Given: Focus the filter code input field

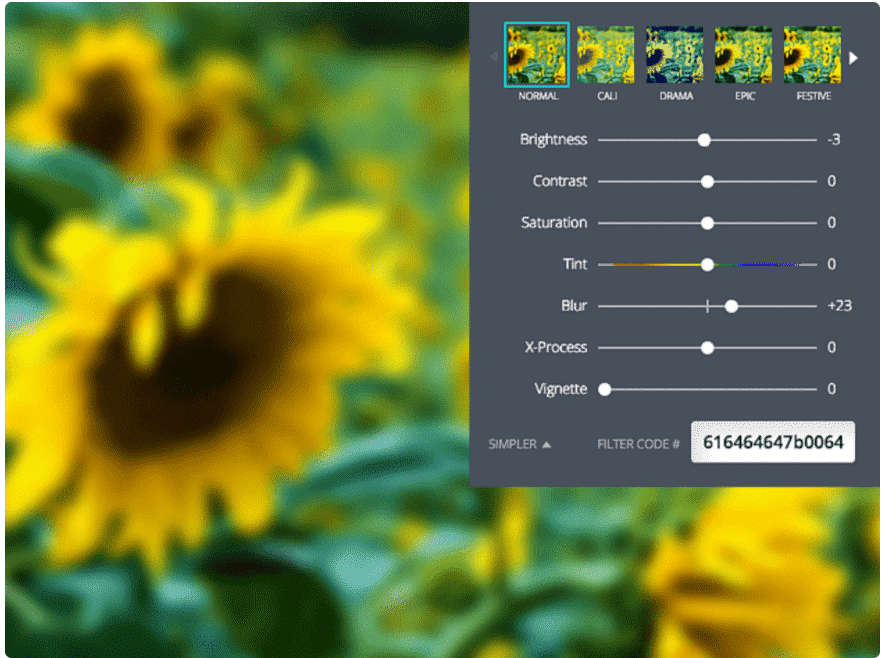Looking at the screenshot, I should 772,442.
